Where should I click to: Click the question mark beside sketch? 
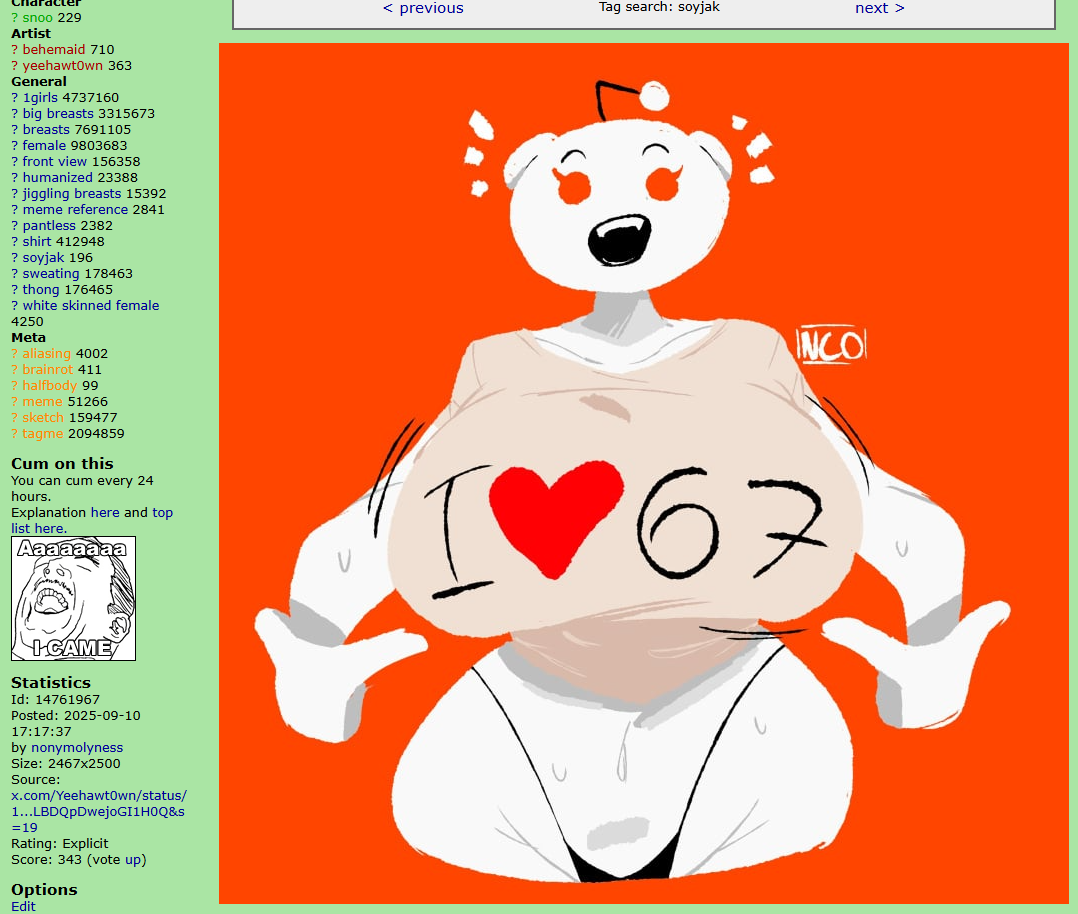pos(15,418)
